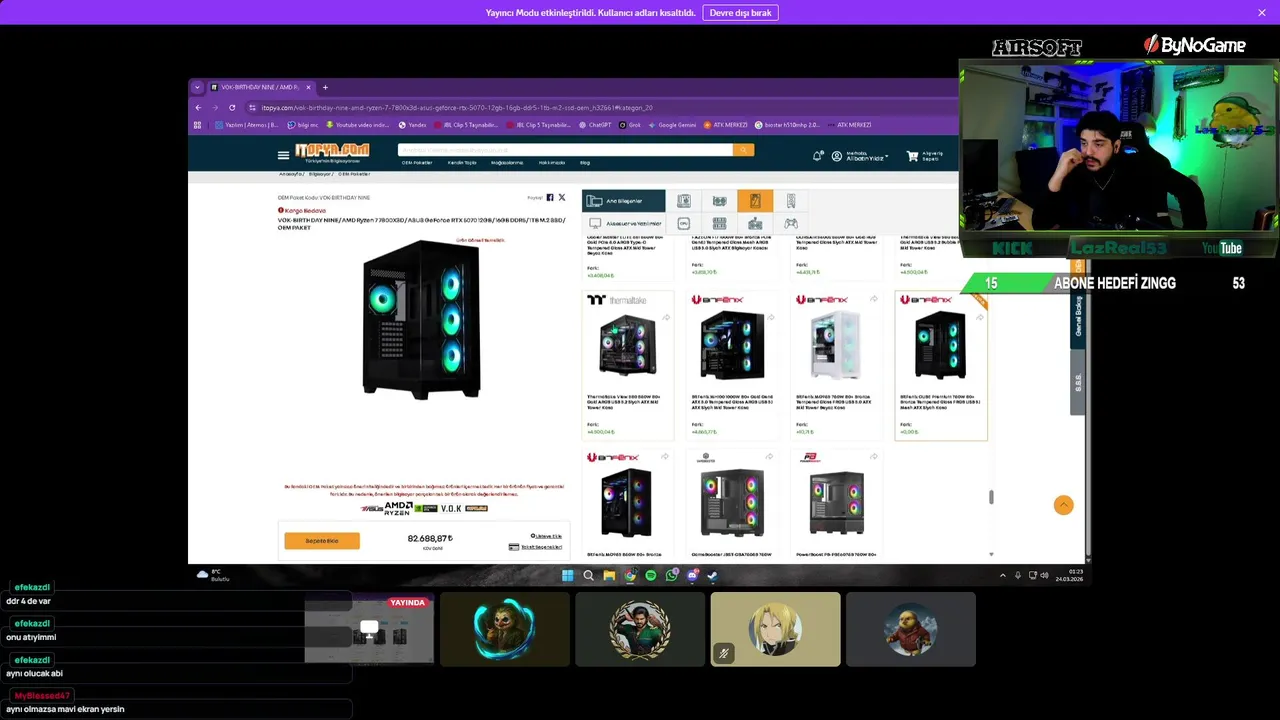1280x720 pixels.
Task: Choose the PowerBoost case card
Action: [x=836, y=504]
